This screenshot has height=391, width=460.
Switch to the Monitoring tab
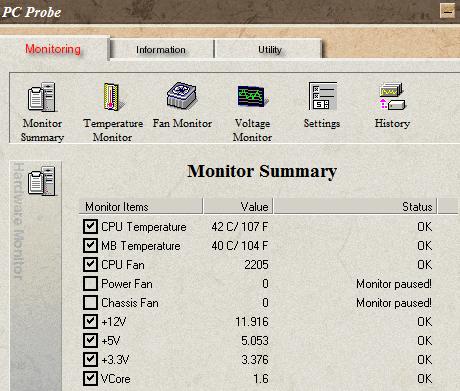(53, 49)
